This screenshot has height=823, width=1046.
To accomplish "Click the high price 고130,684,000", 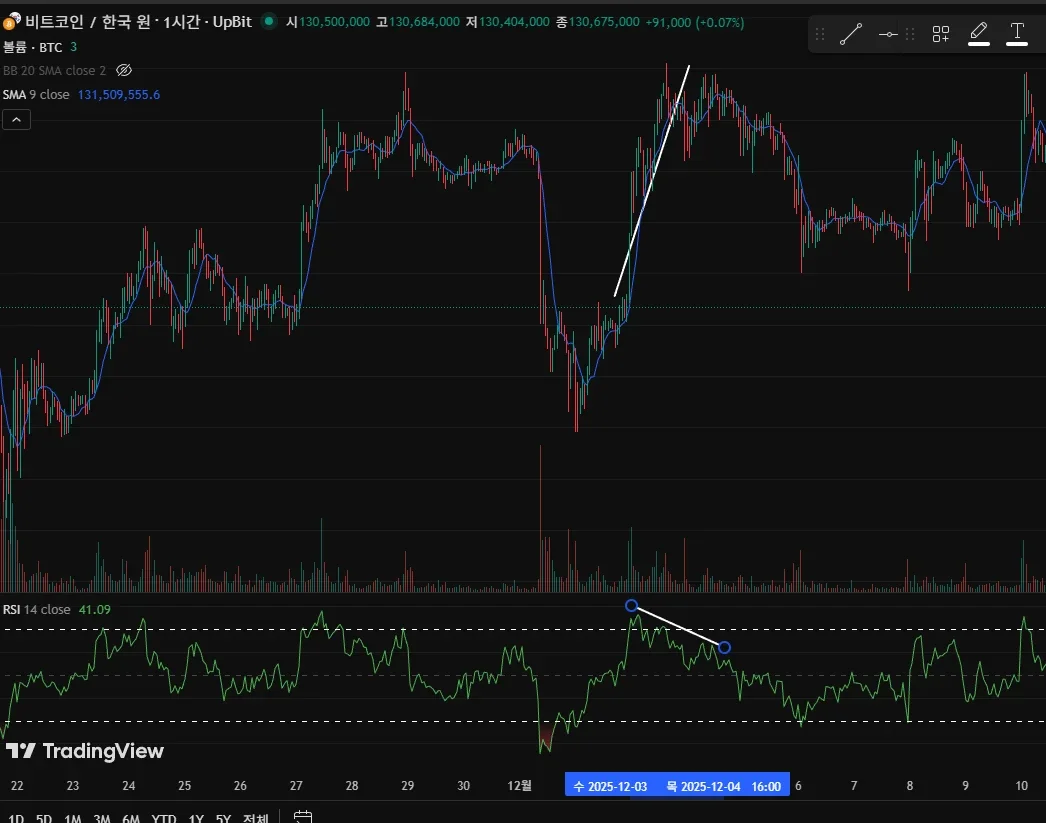I will click(418, 22).
